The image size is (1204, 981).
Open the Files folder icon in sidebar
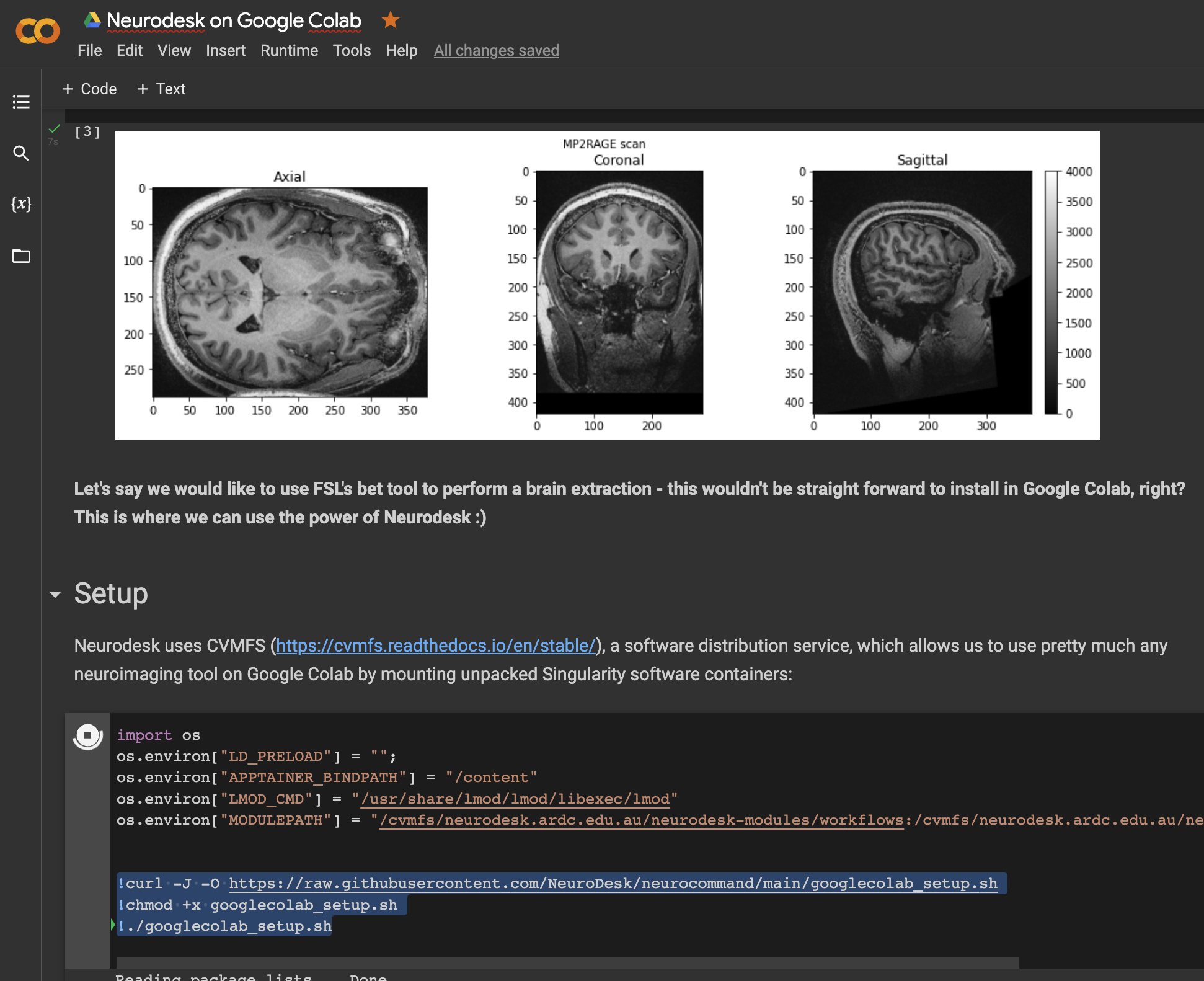(21, 255)
